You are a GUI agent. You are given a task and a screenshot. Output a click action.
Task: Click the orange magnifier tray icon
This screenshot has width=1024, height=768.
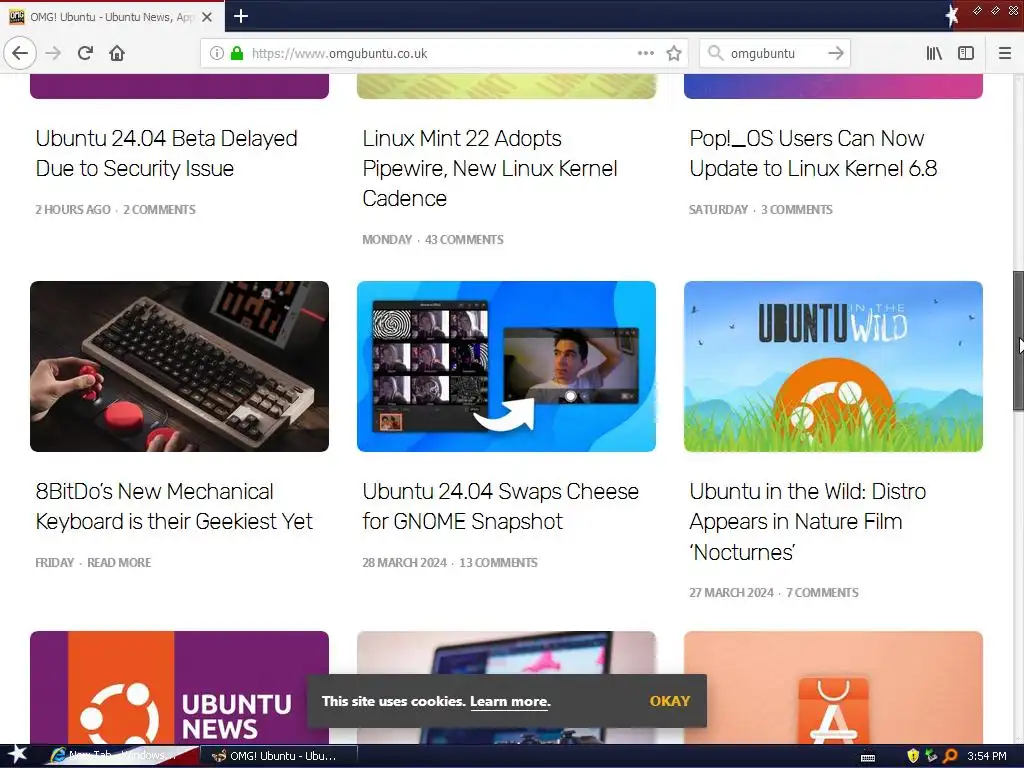[x=950, y=756]
